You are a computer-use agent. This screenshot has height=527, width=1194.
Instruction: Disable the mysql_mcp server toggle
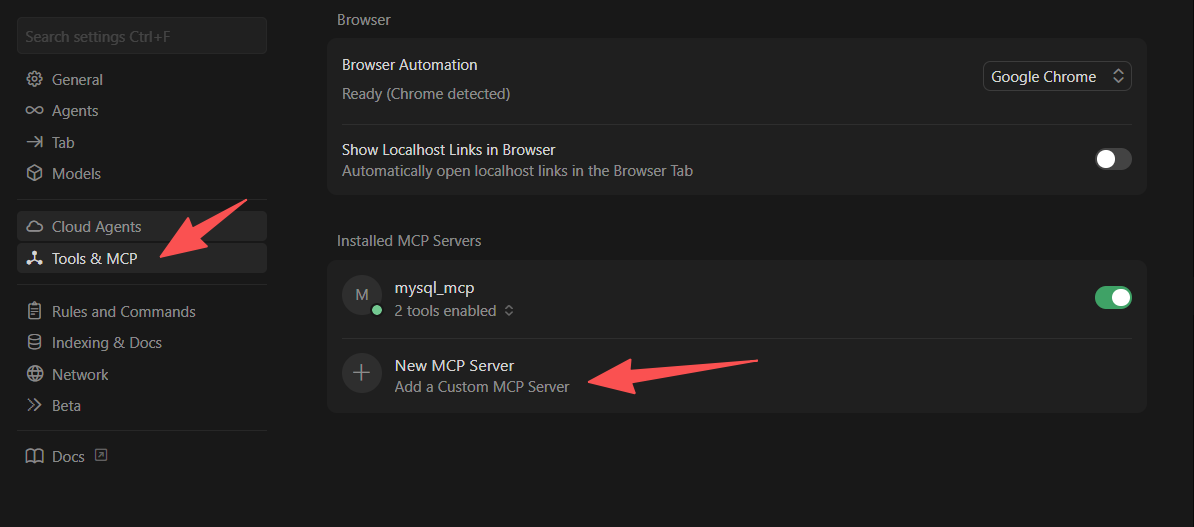click(x=1113, y=297)
